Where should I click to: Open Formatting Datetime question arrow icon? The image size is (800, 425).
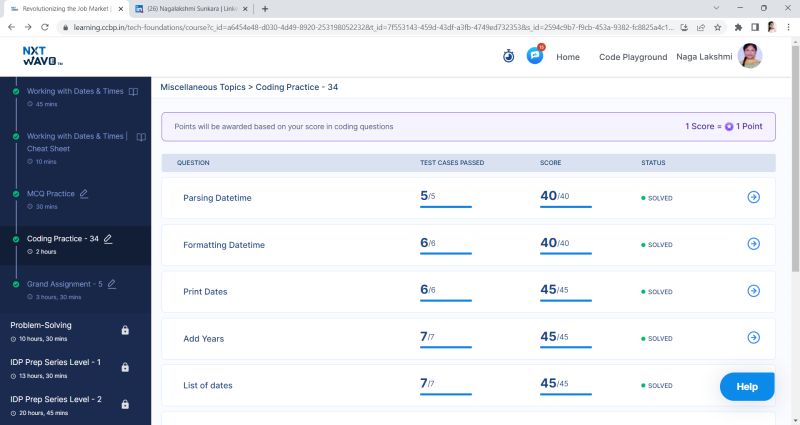point(753,244)
